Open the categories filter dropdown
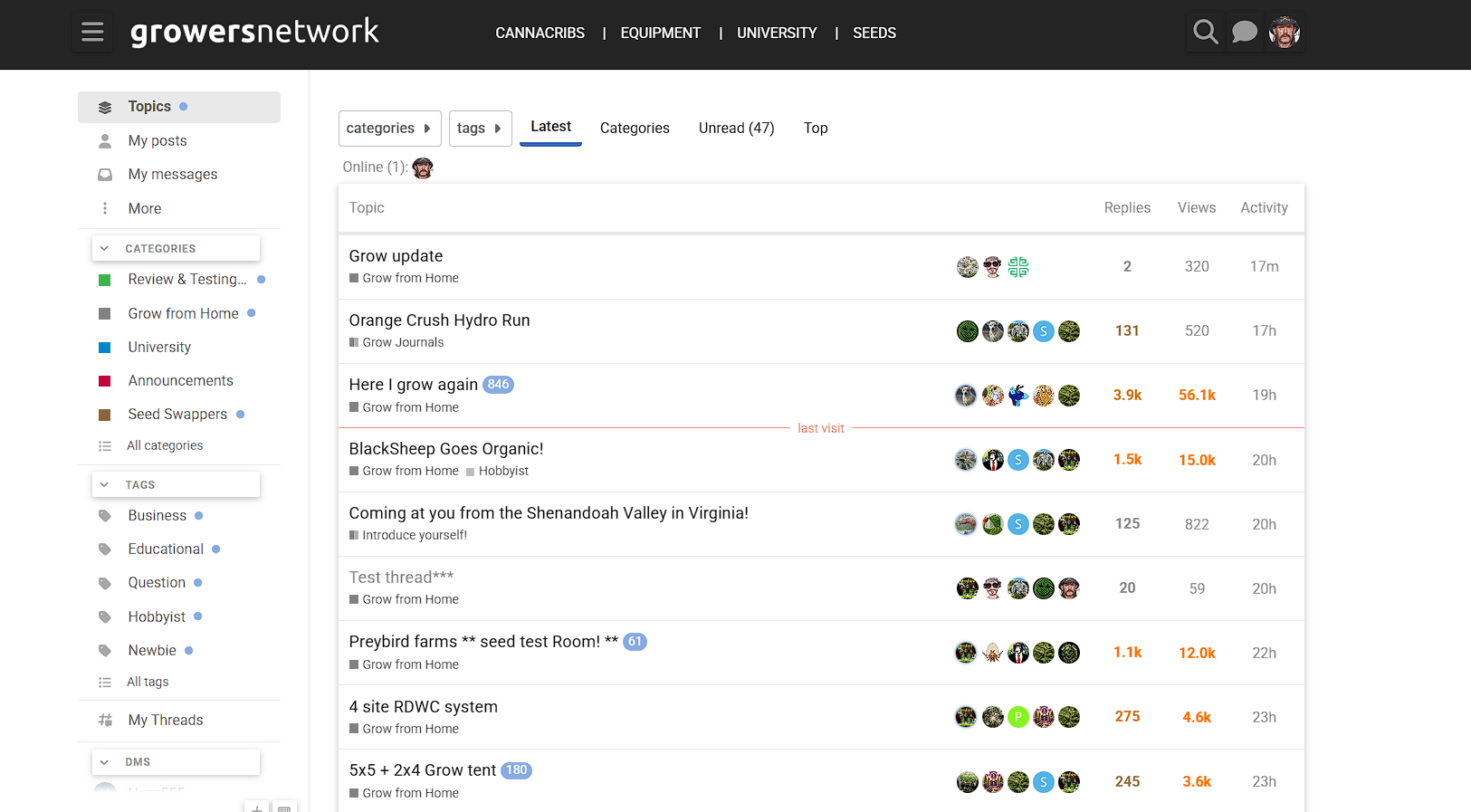The height and width of the screenshot is (812, 1471). 389,129
